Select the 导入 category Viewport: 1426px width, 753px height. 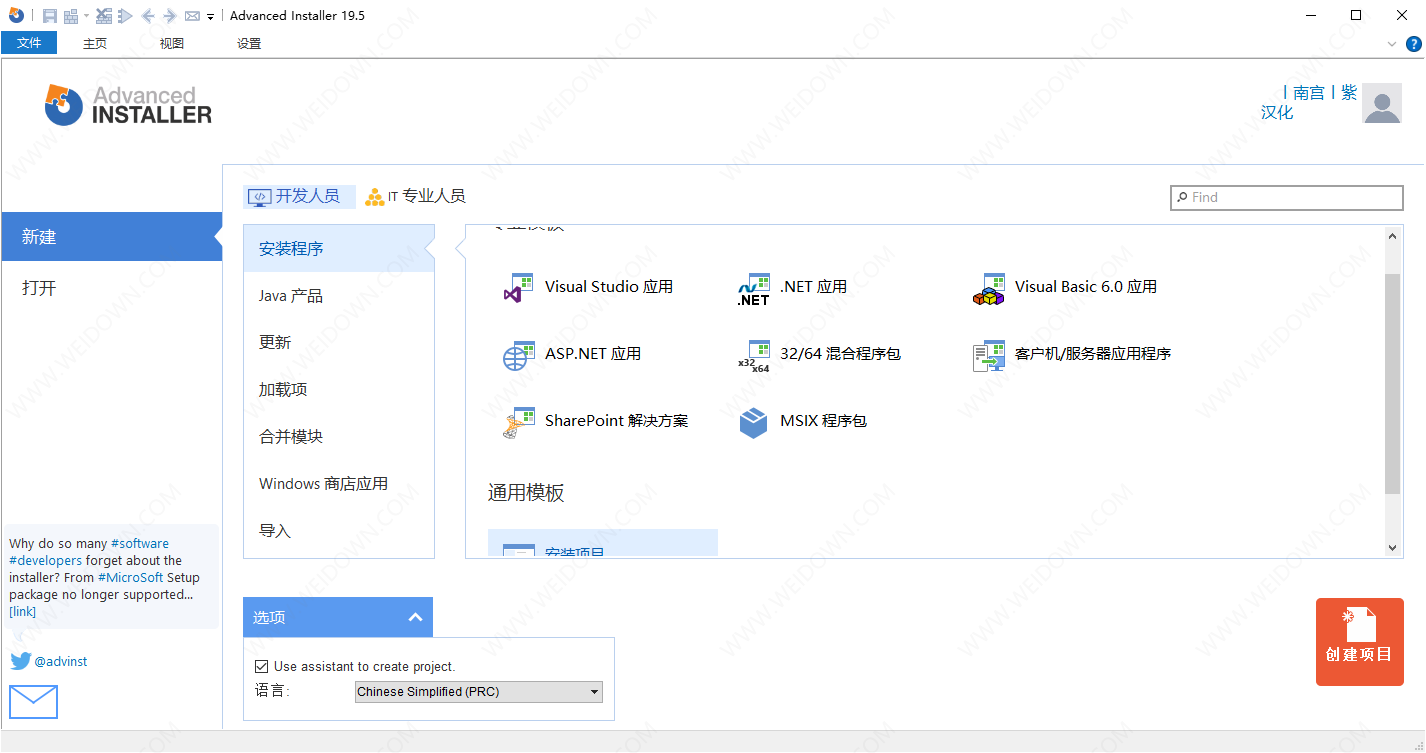339,530
